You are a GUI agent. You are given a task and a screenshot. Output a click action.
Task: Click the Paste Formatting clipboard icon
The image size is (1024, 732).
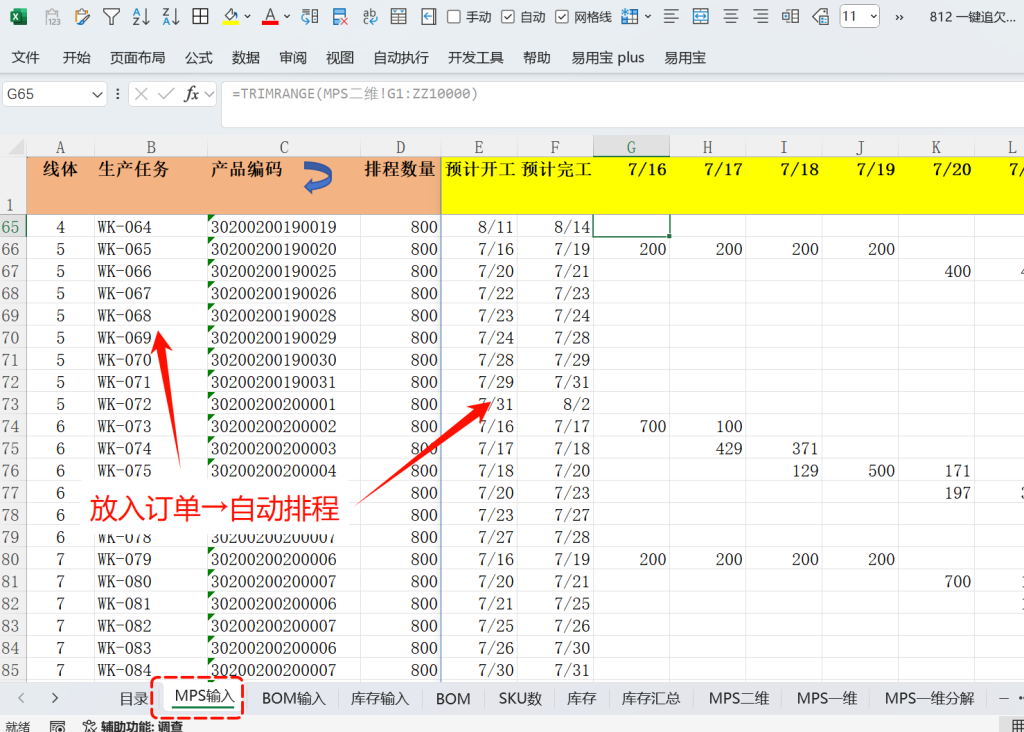pos(82,17)
